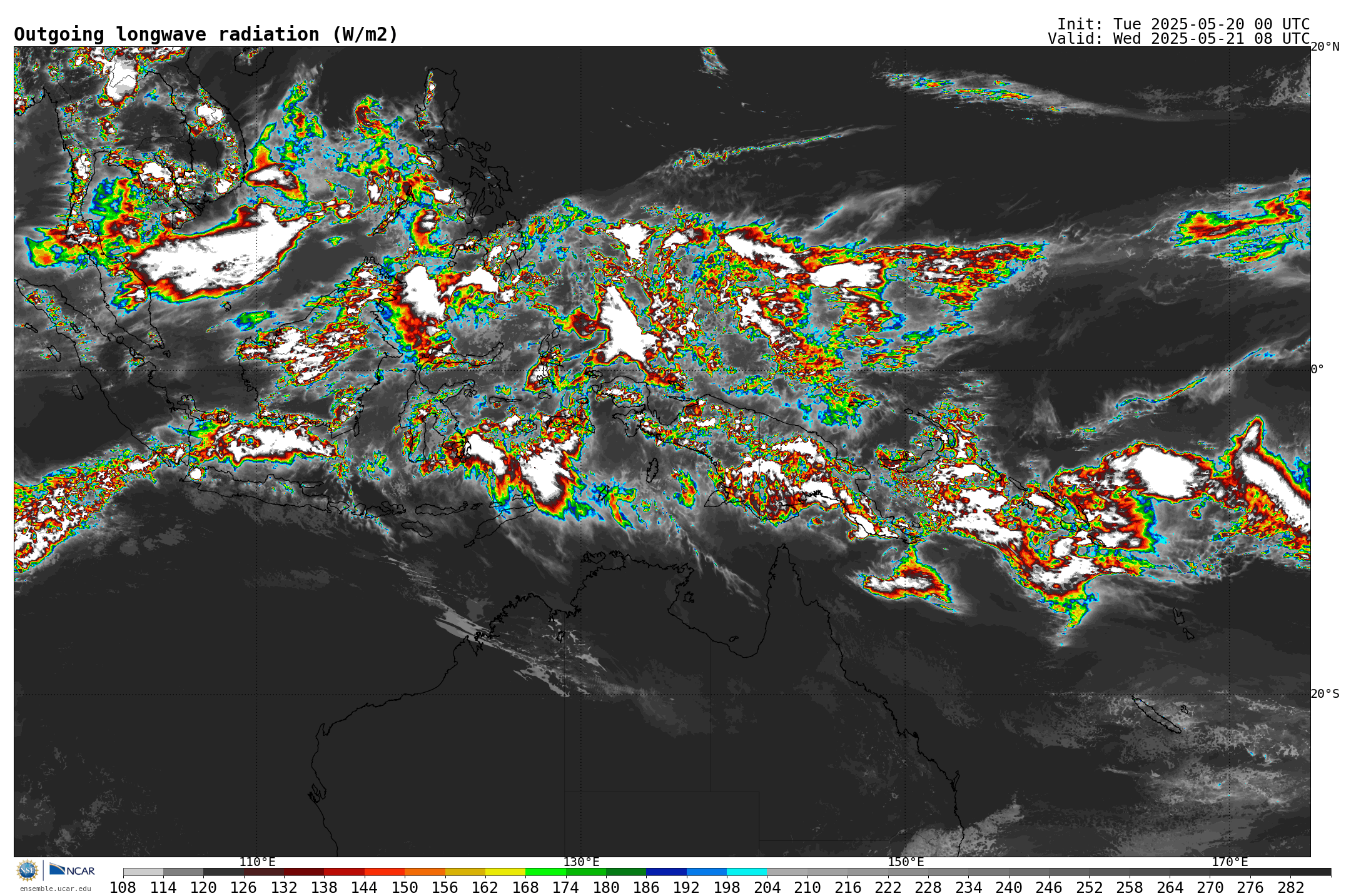Pick the bright red 144–150 colorbar swatch
The image size is (1351, 896).
385,872
